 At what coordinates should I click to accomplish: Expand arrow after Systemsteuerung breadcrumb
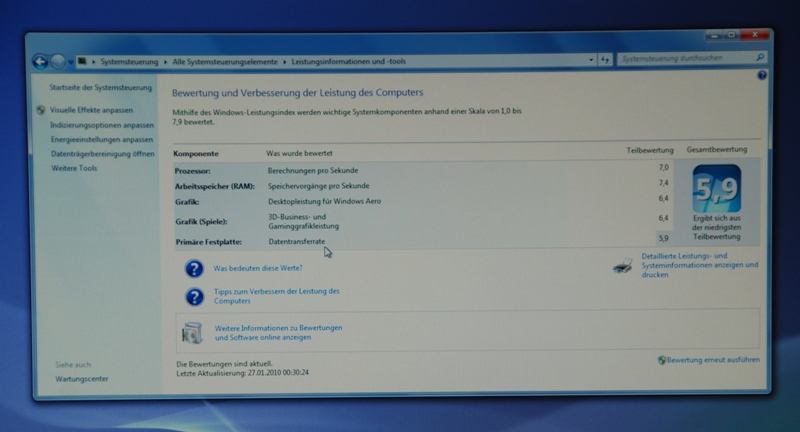click(165, 62)
